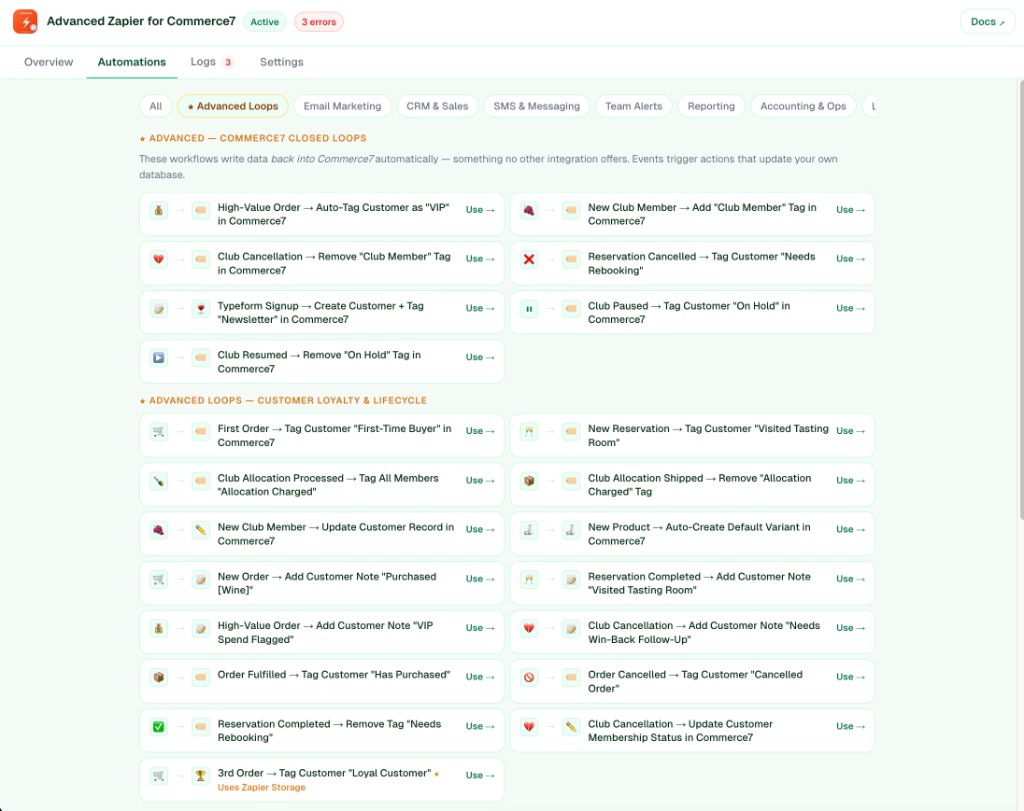This screenshot has height=811, width=1024.
Task: Filter by Team Alerts category
Action: pos(633,106)
